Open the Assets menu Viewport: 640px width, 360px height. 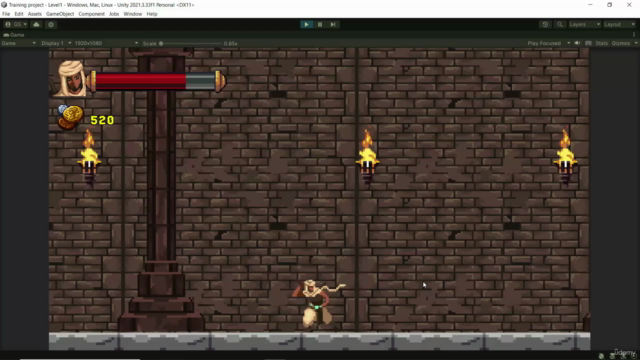(x=35, y=14)
